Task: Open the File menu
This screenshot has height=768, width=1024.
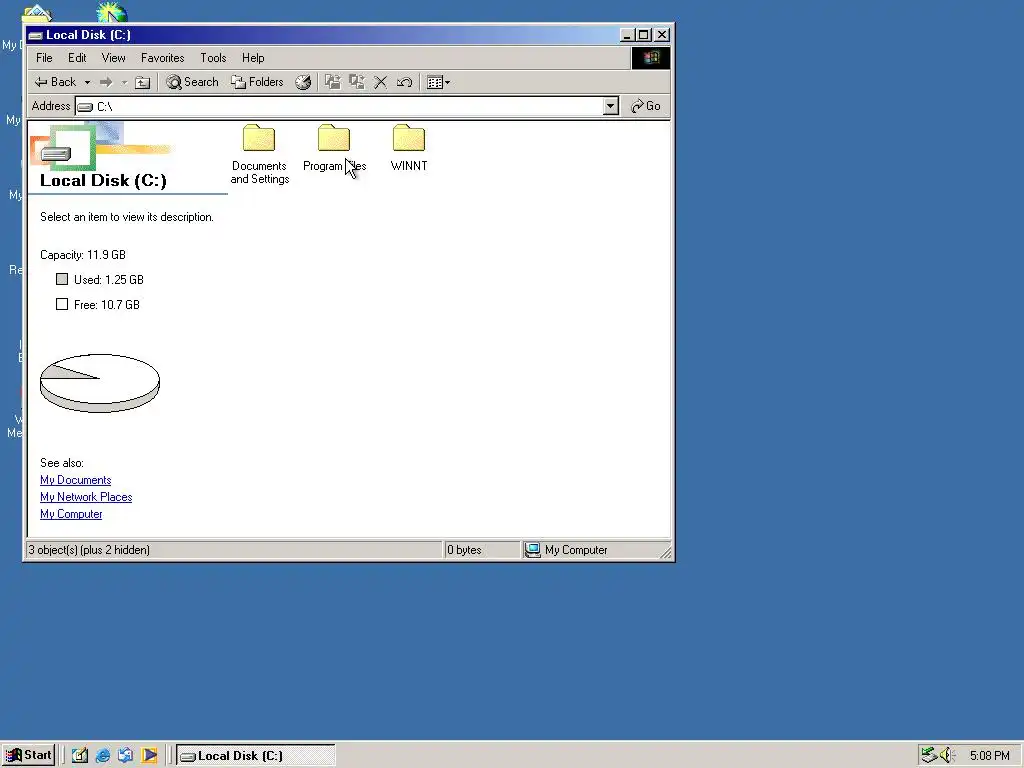Action: coord(44,58)
